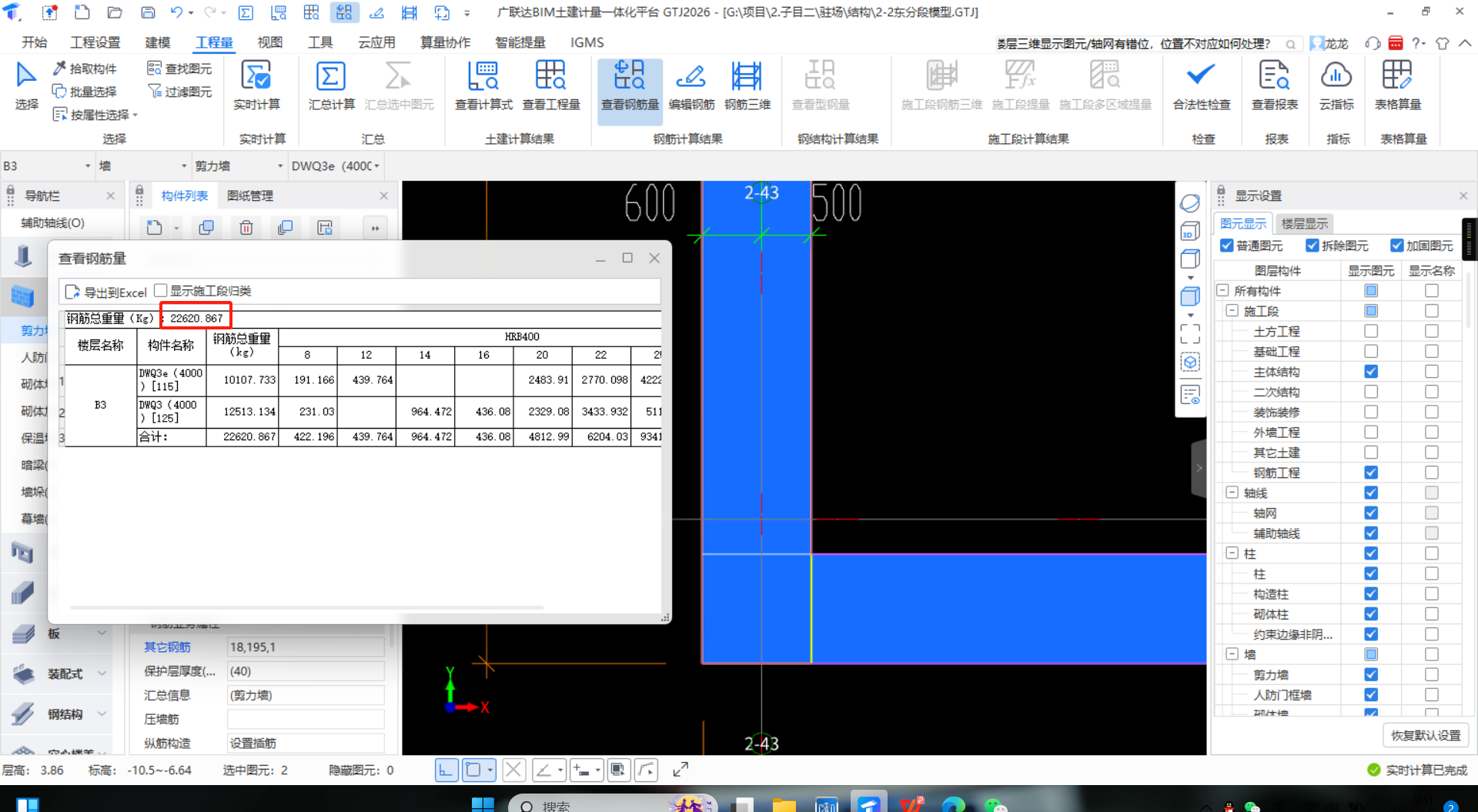The height and width of the screenshot is (812, 1478).
Task: Uncheck 拆除图元 checkbox
Action: [x=1312, y=246]
